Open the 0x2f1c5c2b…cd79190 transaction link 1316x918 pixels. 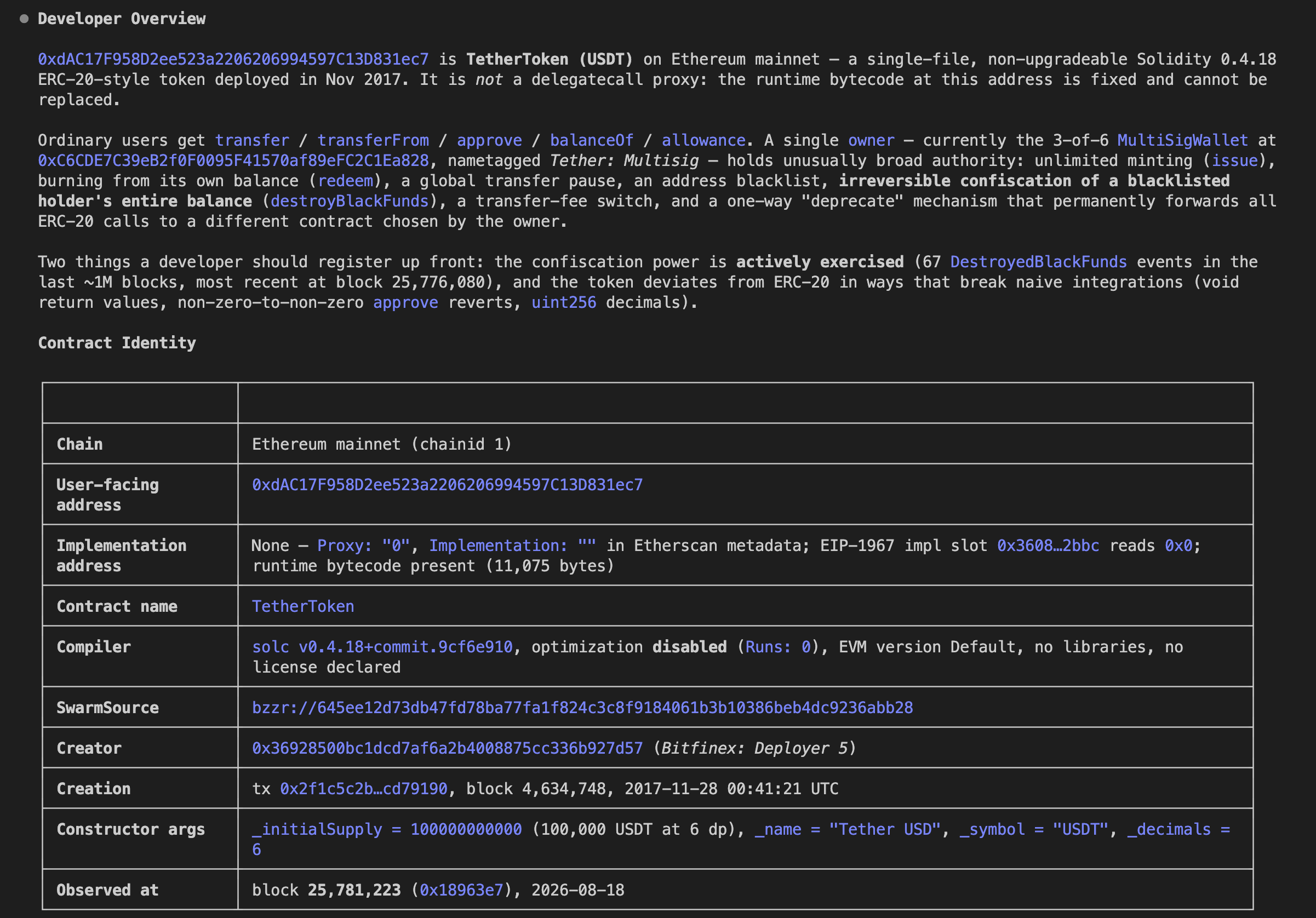[x=364, y=789]
